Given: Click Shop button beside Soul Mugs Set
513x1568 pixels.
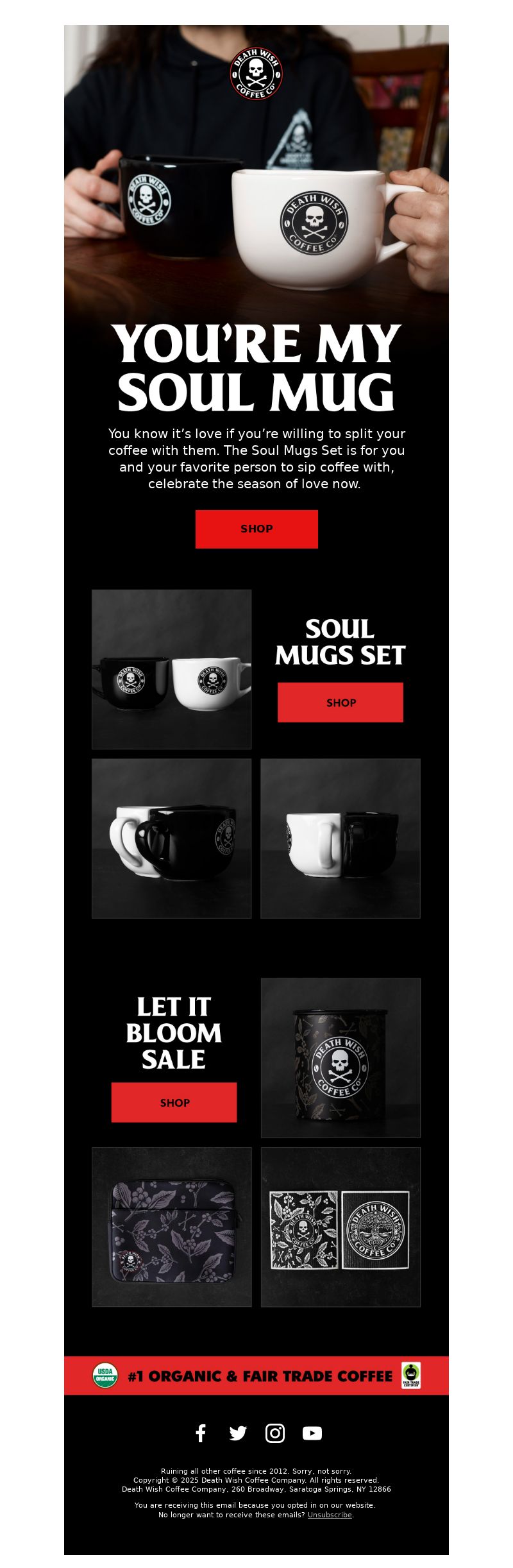Looking at the screenshot, I should 341,703.
